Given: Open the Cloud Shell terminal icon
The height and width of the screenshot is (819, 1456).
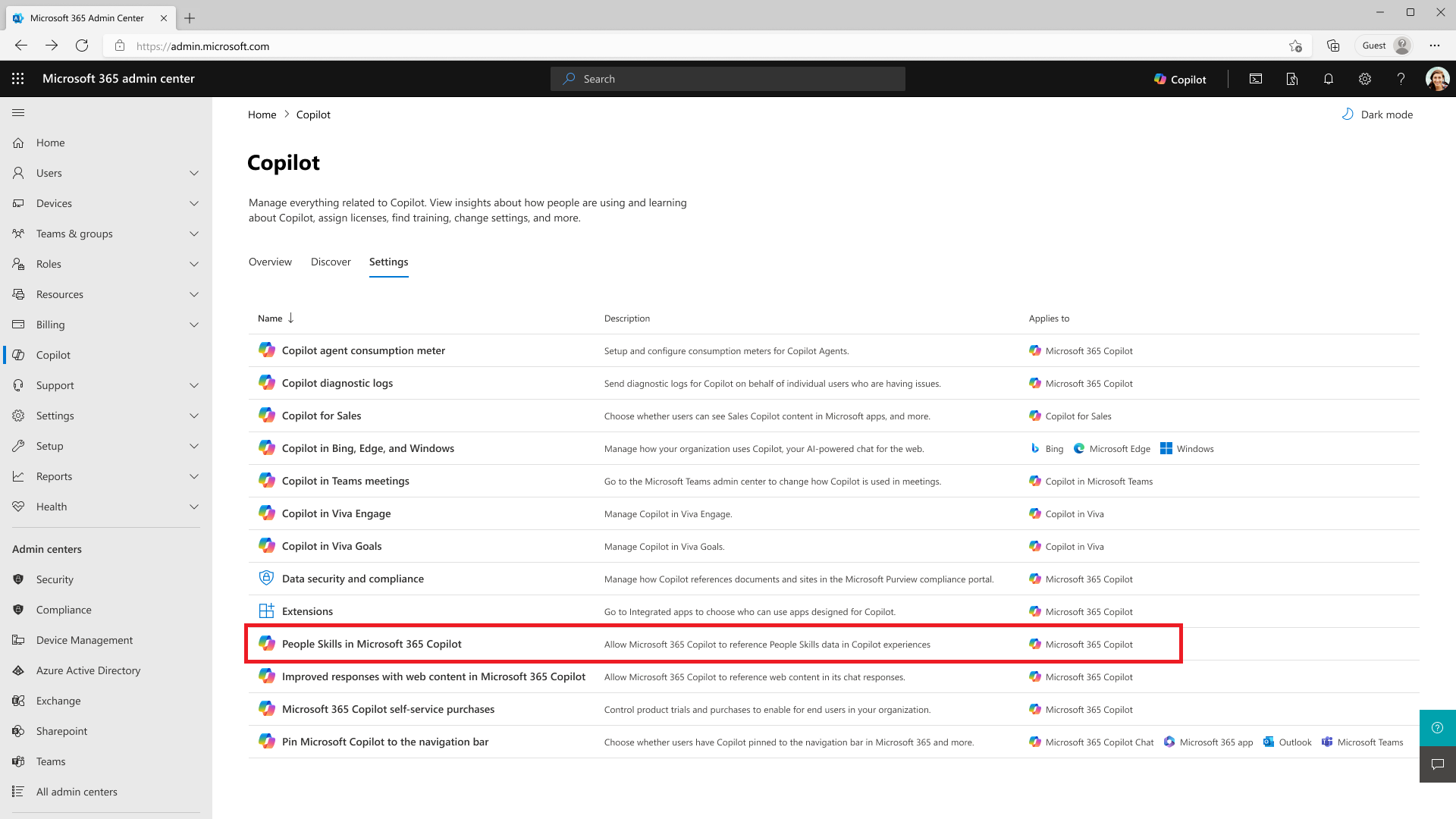Looking at the screenshot, I should 1256,79.
